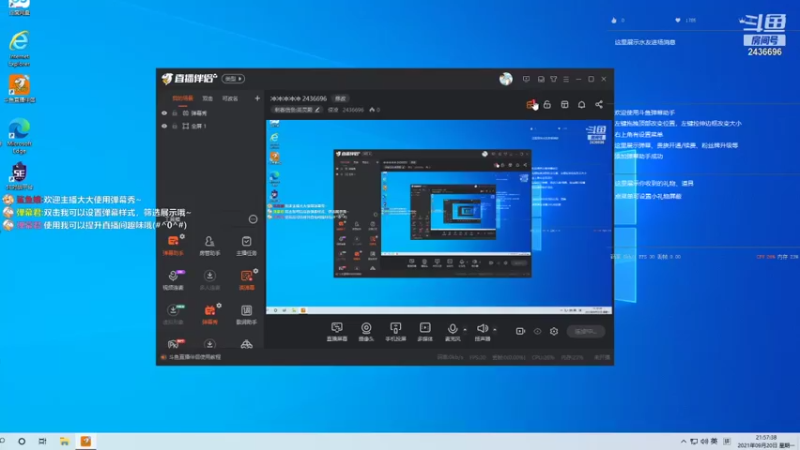Open the Douyu companion tutorial link
Screen dimensions: 800x450
(194, 357)
